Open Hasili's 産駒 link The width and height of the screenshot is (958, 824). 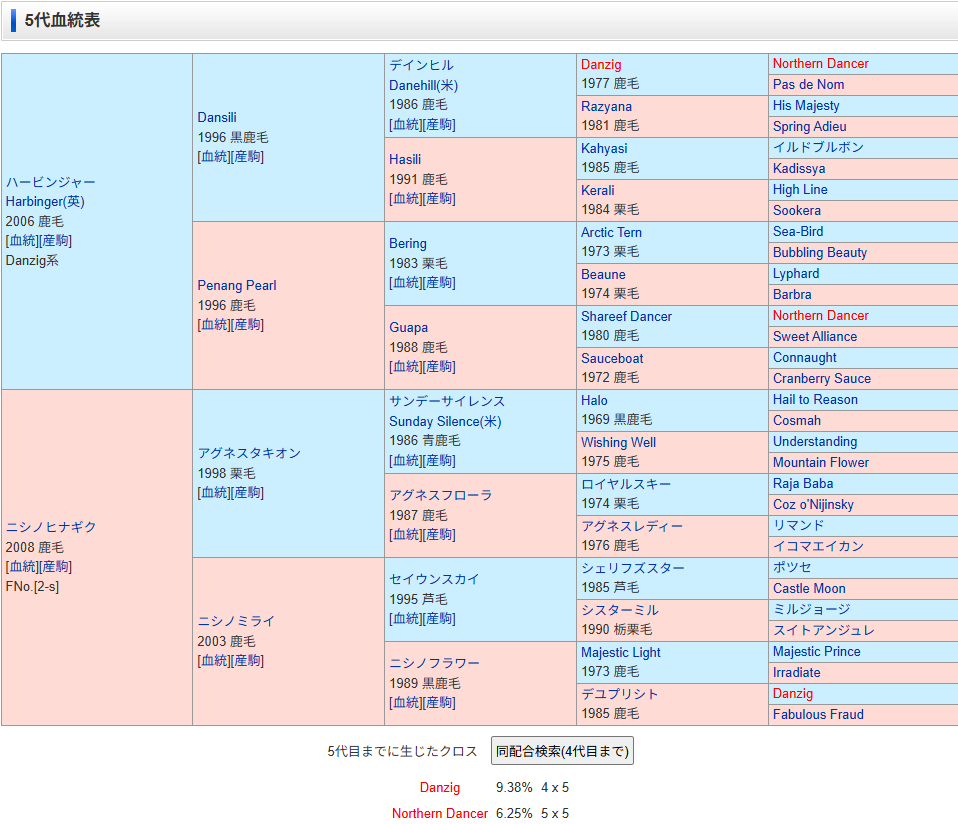(x=440, y=198)
